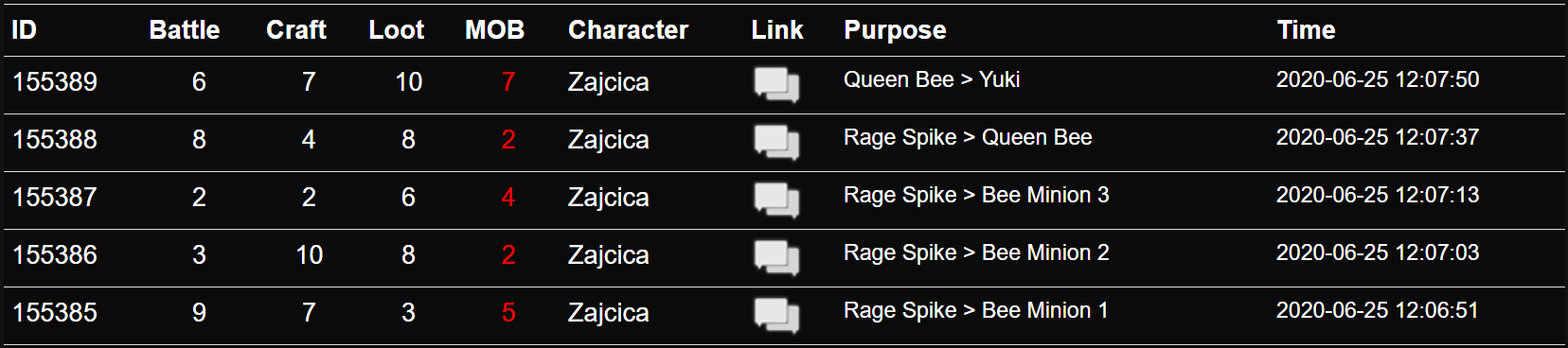Select Zajcica in row 155389

[x=609, y=82]
